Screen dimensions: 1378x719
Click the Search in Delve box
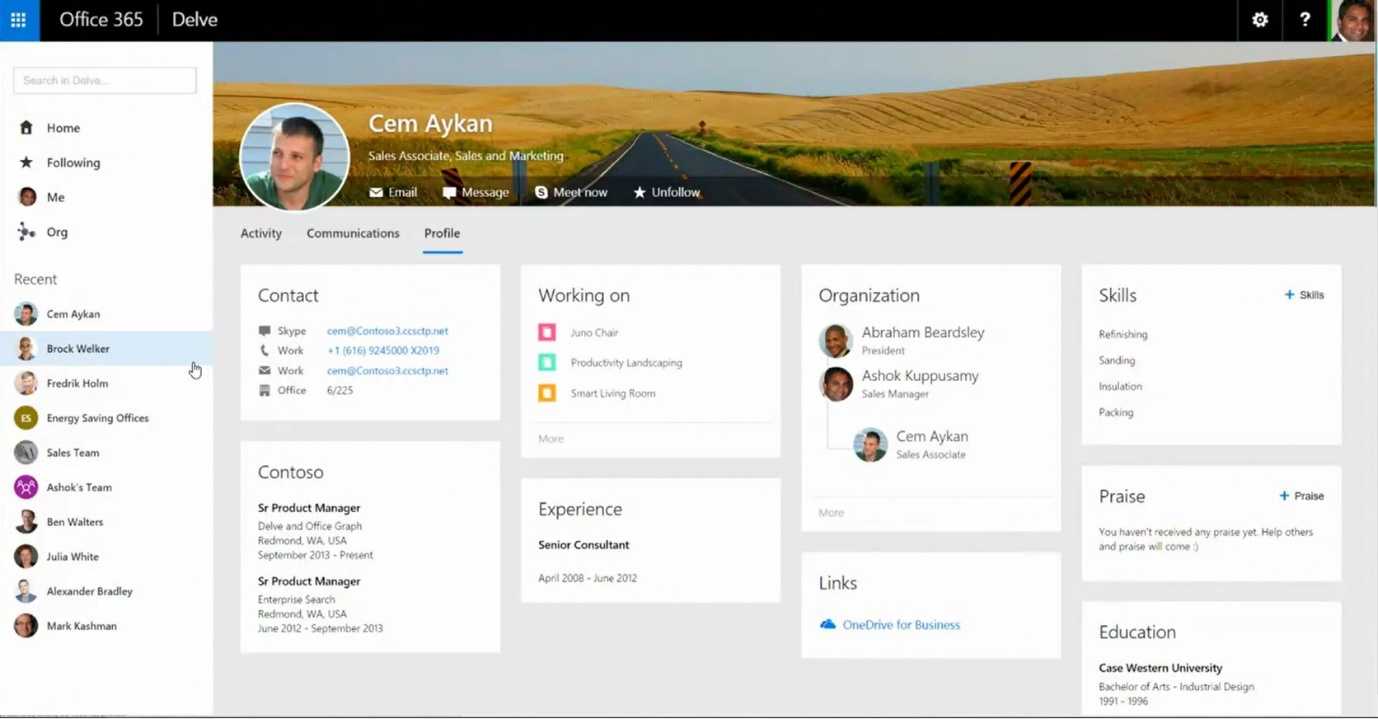tap(105, 80)
